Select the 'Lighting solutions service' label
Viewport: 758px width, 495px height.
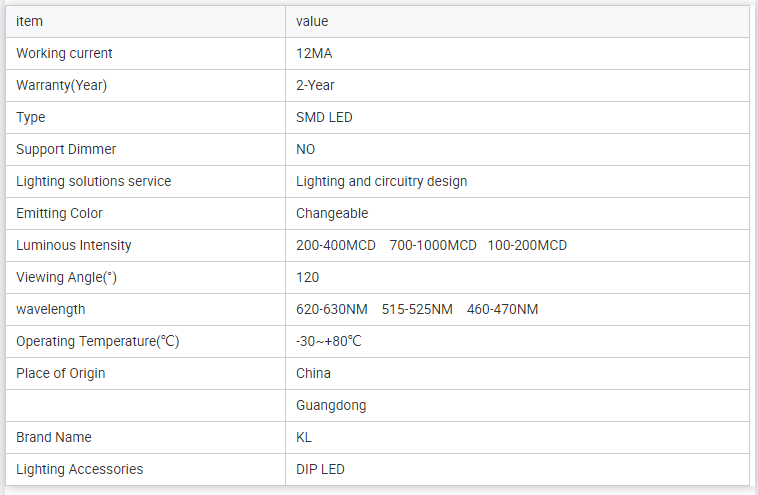pos(94,181)
